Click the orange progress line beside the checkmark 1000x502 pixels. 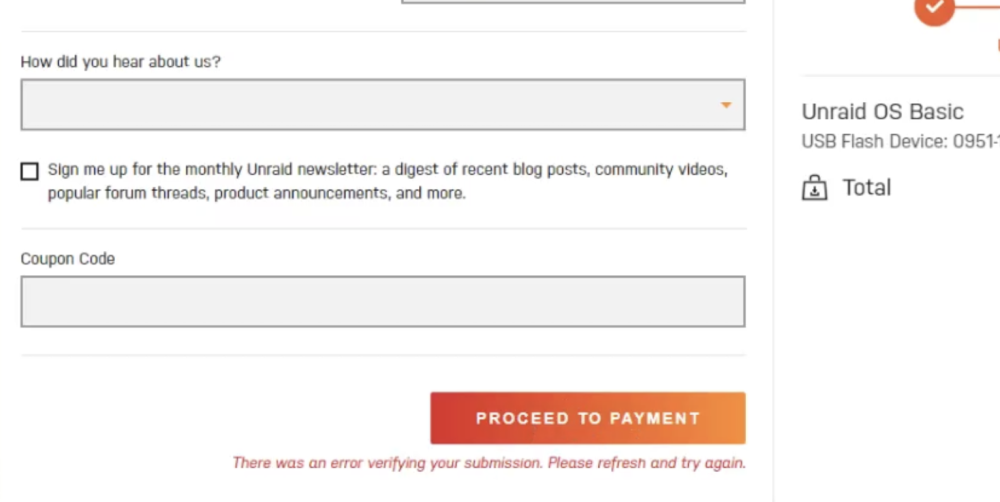[978, 6]
